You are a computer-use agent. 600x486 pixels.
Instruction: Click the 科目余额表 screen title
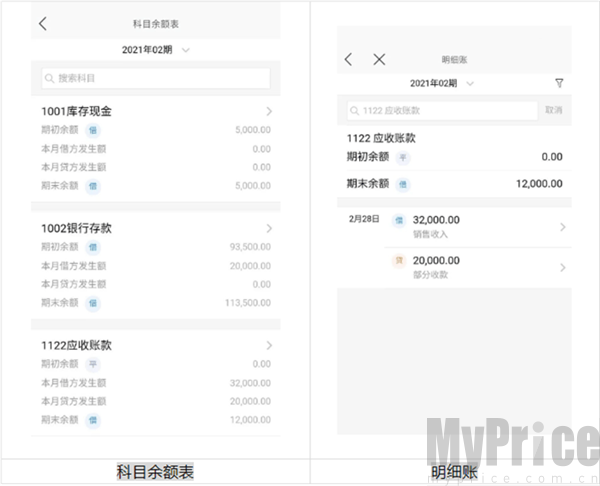(156, 24)
